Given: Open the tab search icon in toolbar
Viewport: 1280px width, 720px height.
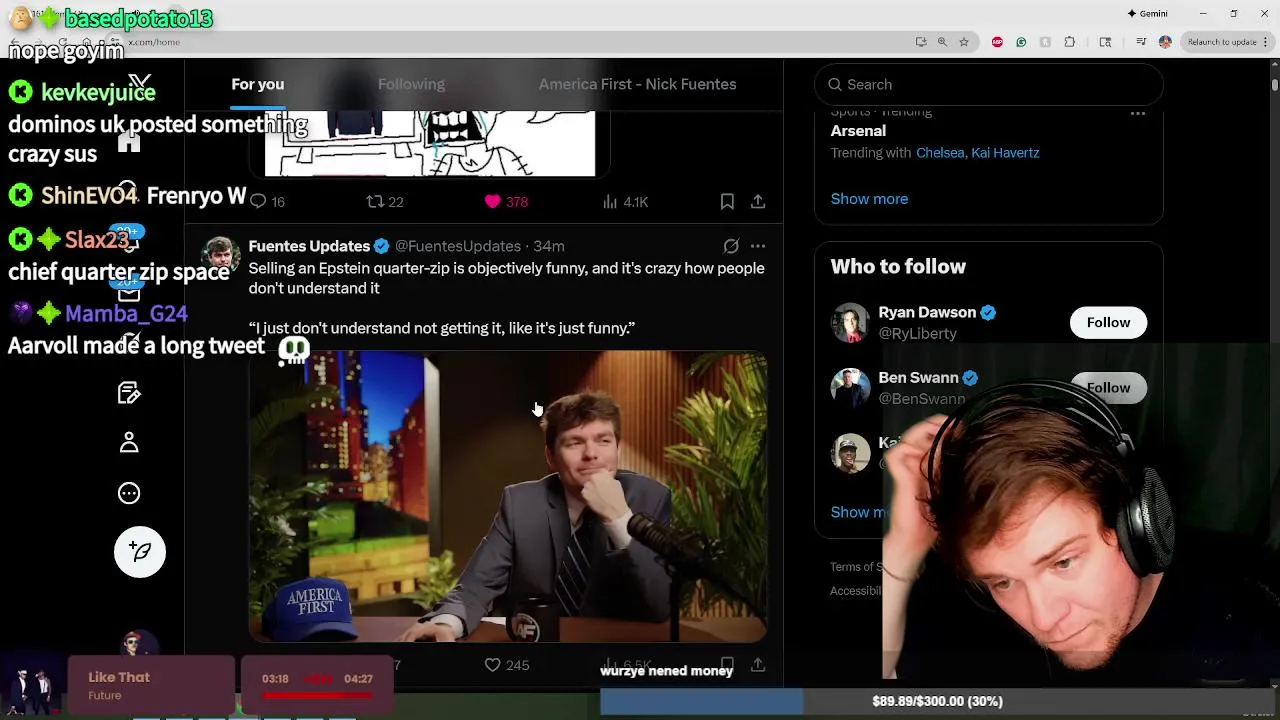Looking at the screenshot, I should coord(1105,42).
